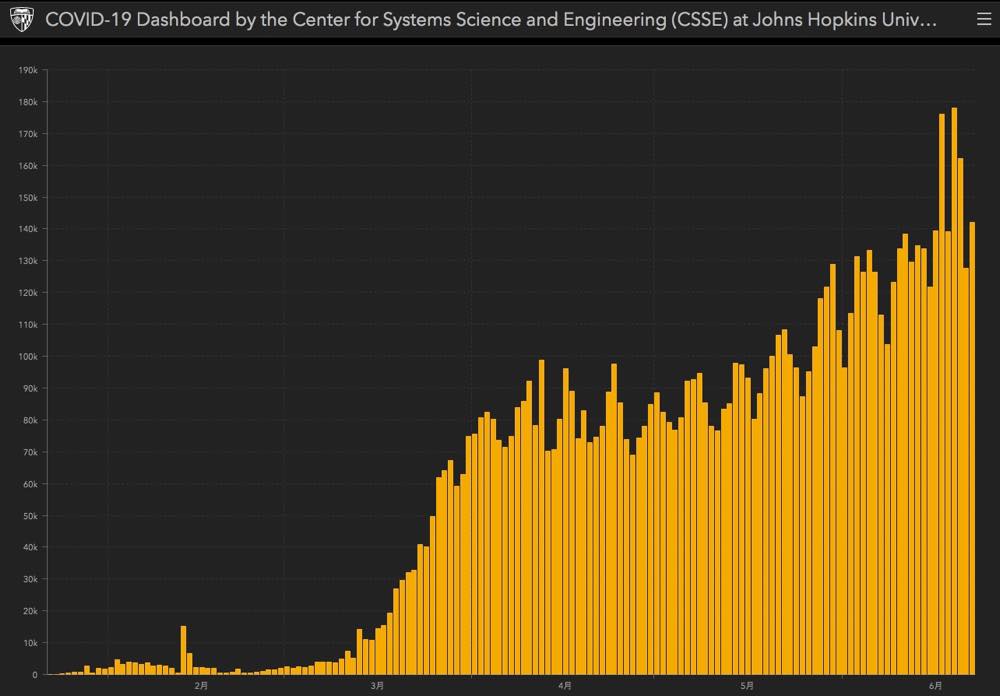Click the 130k y-axis label

[x=28, y=261]
